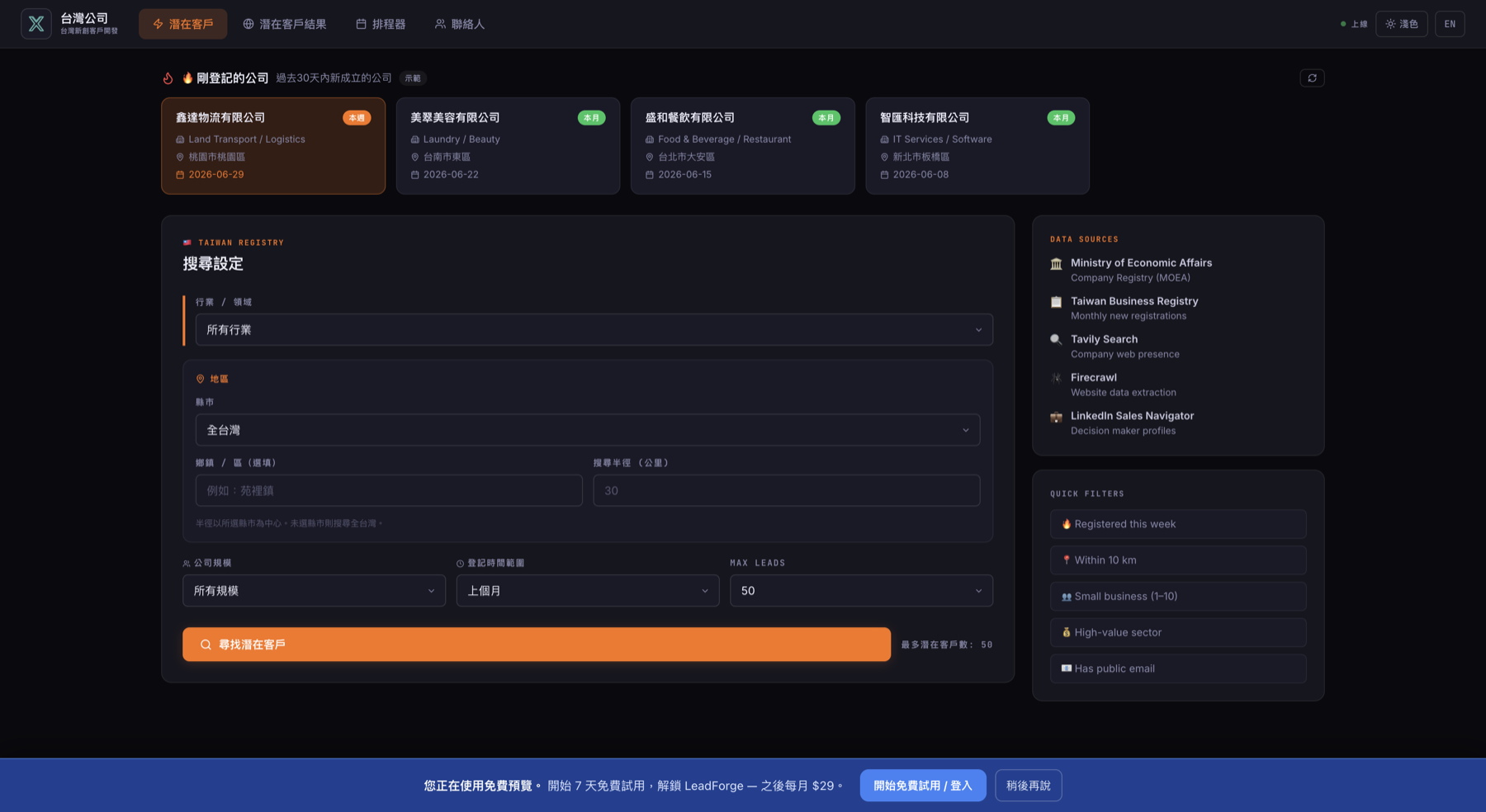Viewport: 1486px width, 812px height.
Task: Click the flame icon beside 剛登記的公司
Action: coord(168,78)
